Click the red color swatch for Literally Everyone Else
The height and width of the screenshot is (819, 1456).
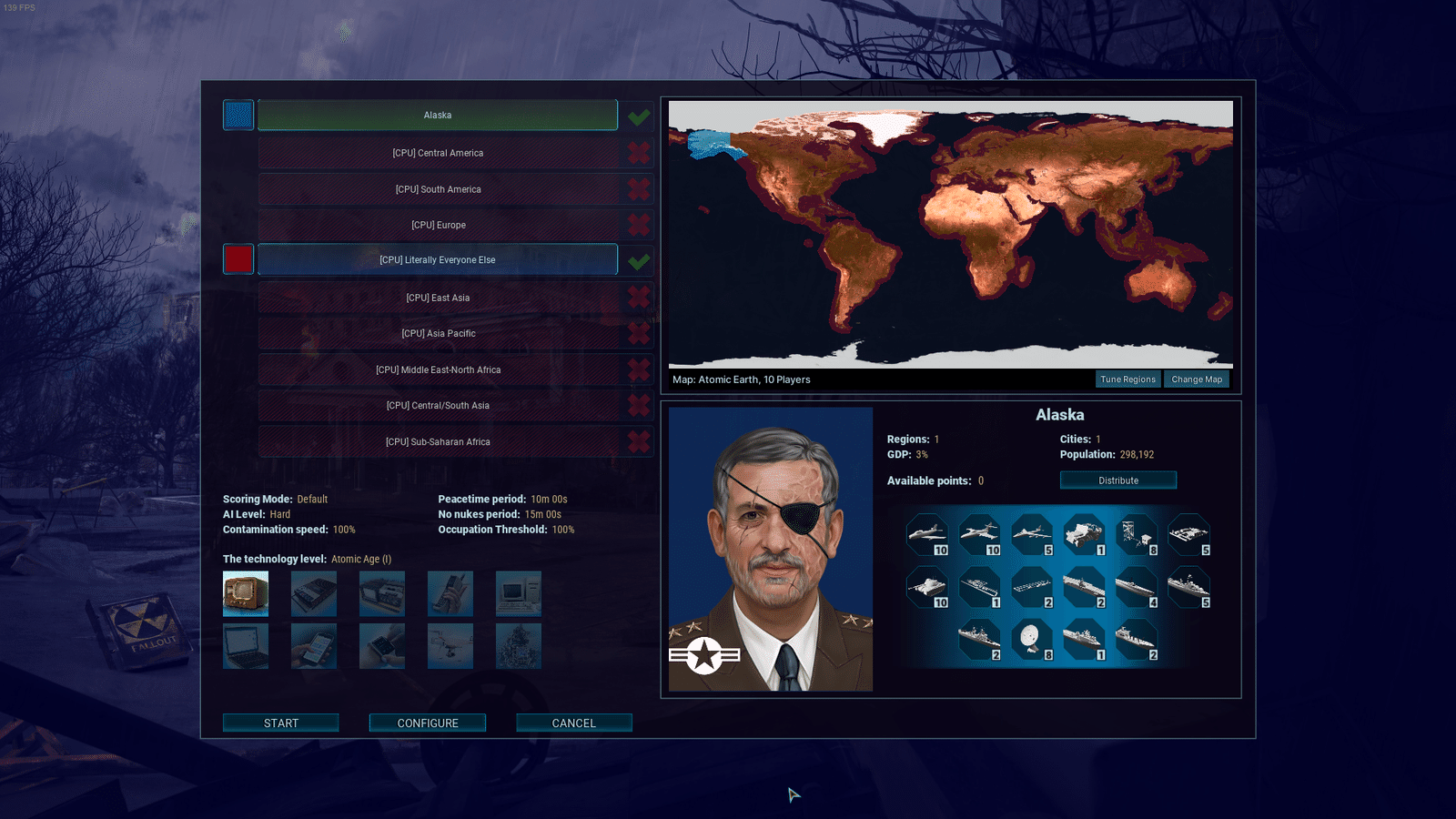pos(238,259)
